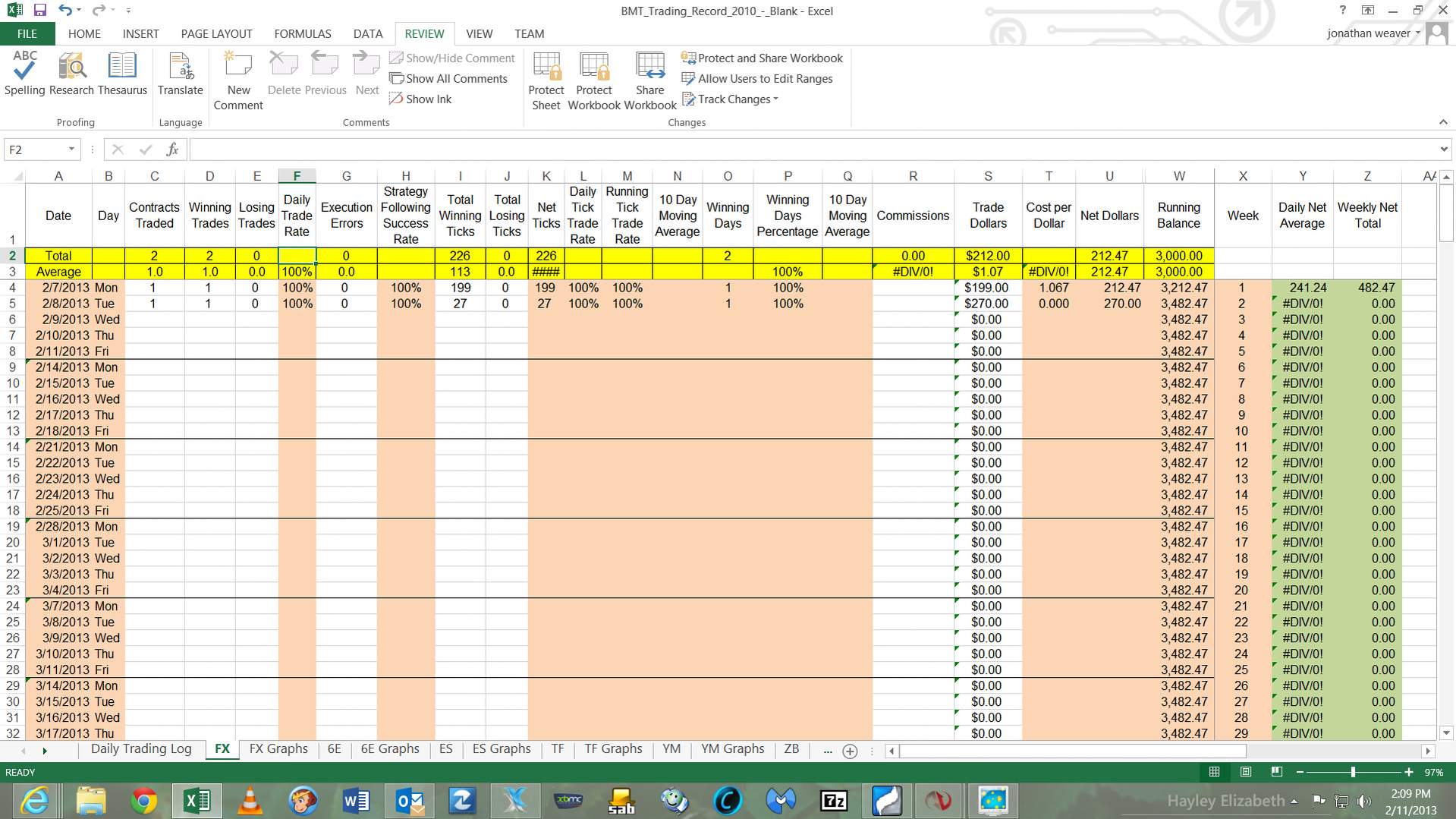This screenshot has height=819, width=1456.
Task: Select the FX Graphs sheet tab
Action: [278, 749]
